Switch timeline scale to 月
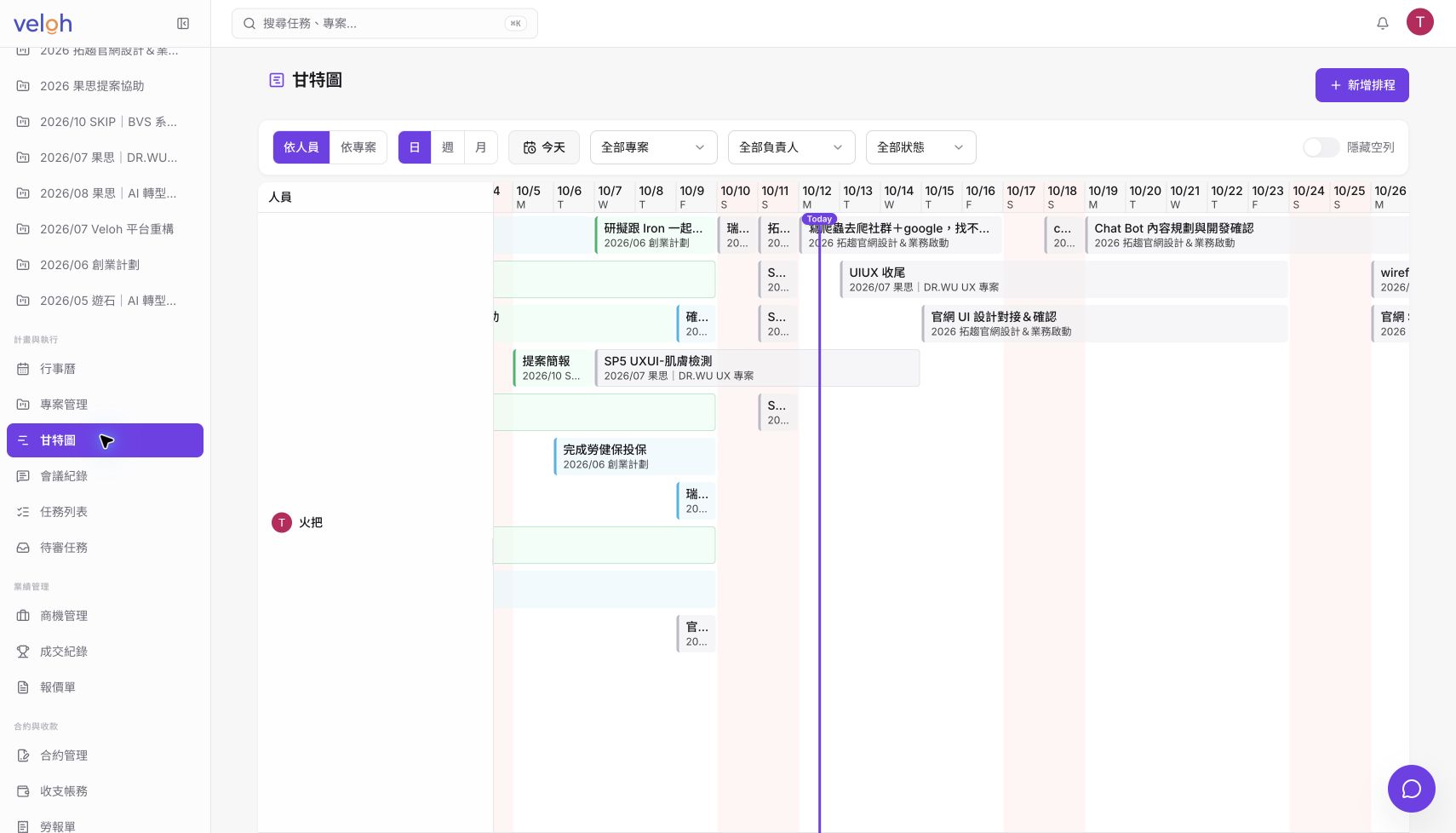 481,147
